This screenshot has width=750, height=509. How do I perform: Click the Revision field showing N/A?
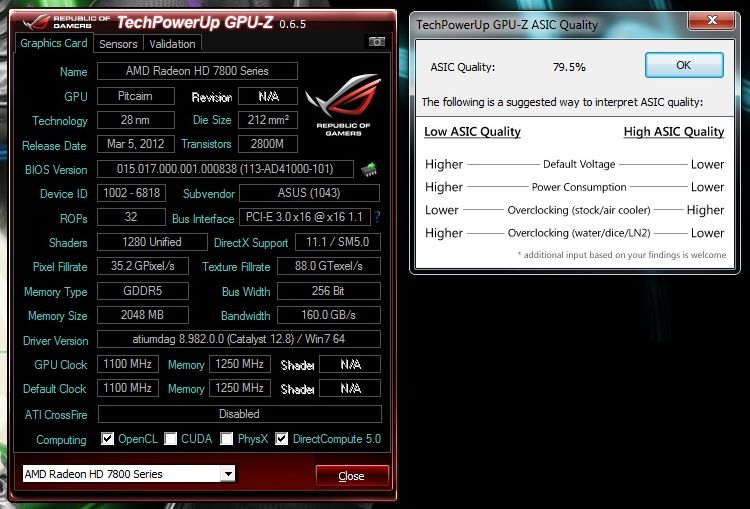point(268,96)
